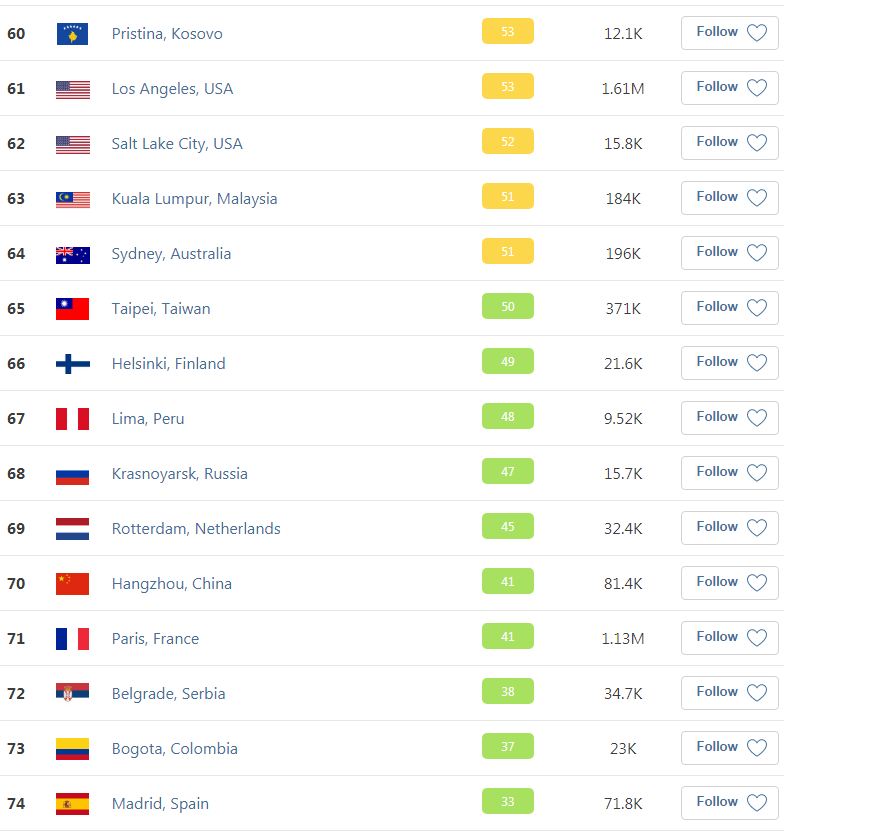The width and height of the screenshot is (875, 837).
Task: Toggle Follow for Hangzhou, China
Action: pos(729,583)
